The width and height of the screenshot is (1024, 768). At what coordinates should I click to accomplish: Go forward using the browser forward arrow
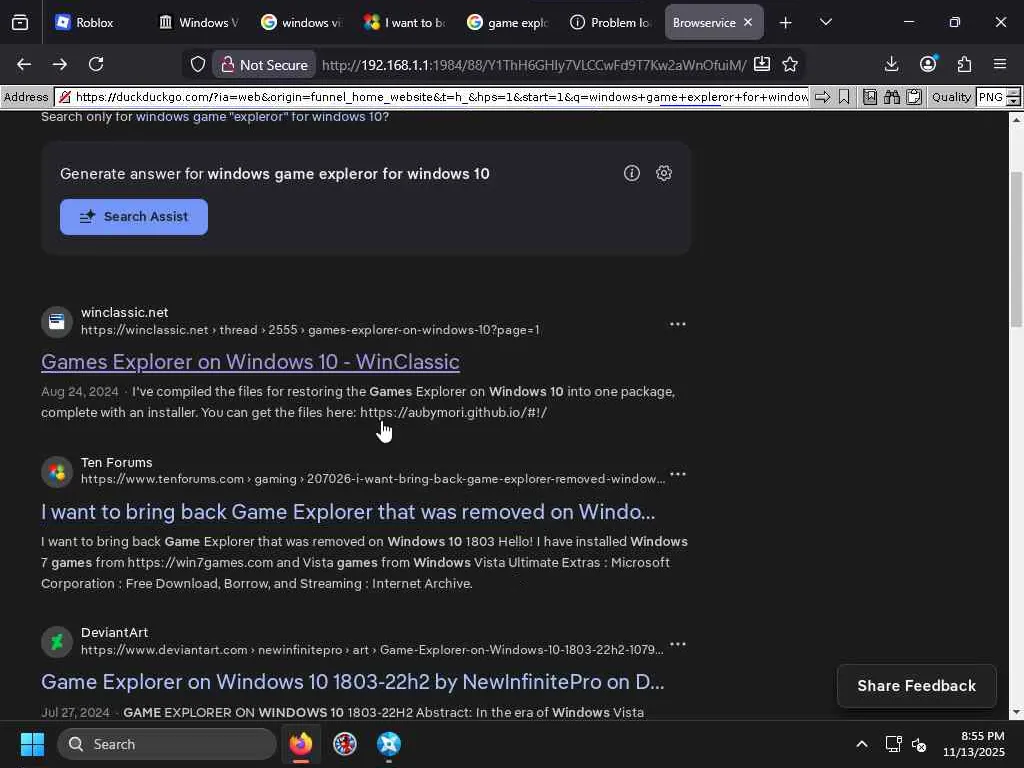pyautogui.click(x=59, y=64)
